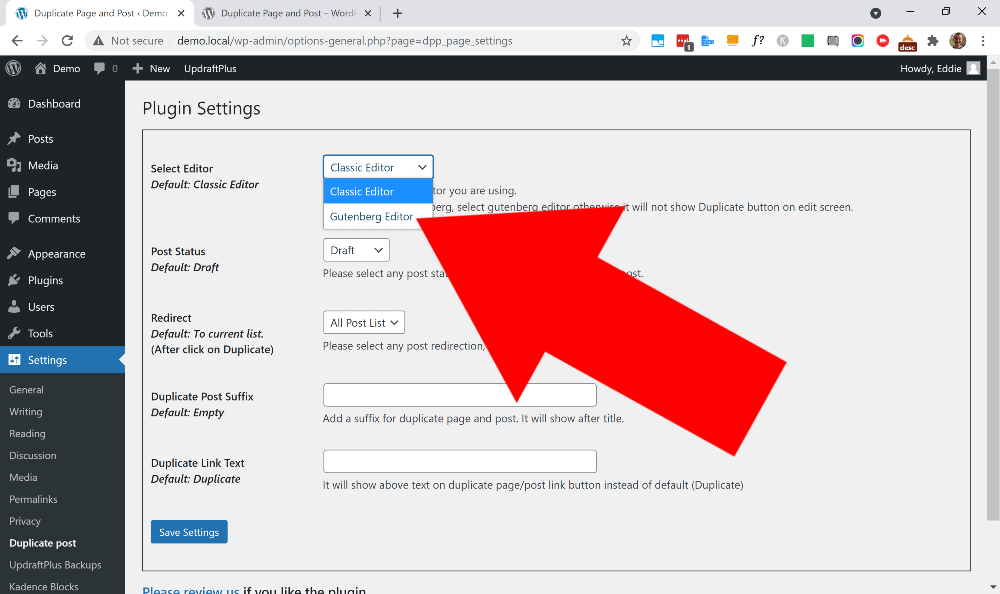The height and width of the screenshot is (594, 1000).
Task: Open a new browser tab with plus
Action: tap(397, 13)
